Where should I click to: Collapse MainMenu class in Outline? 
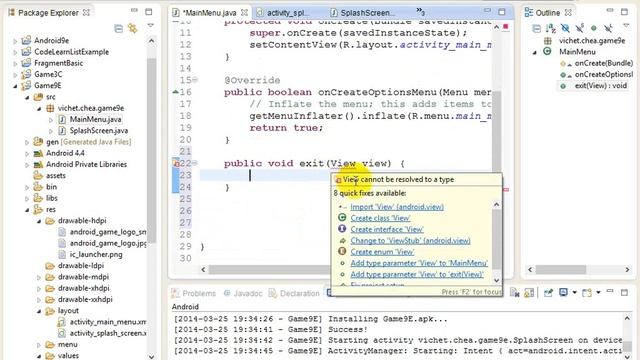tap(535, 52)
